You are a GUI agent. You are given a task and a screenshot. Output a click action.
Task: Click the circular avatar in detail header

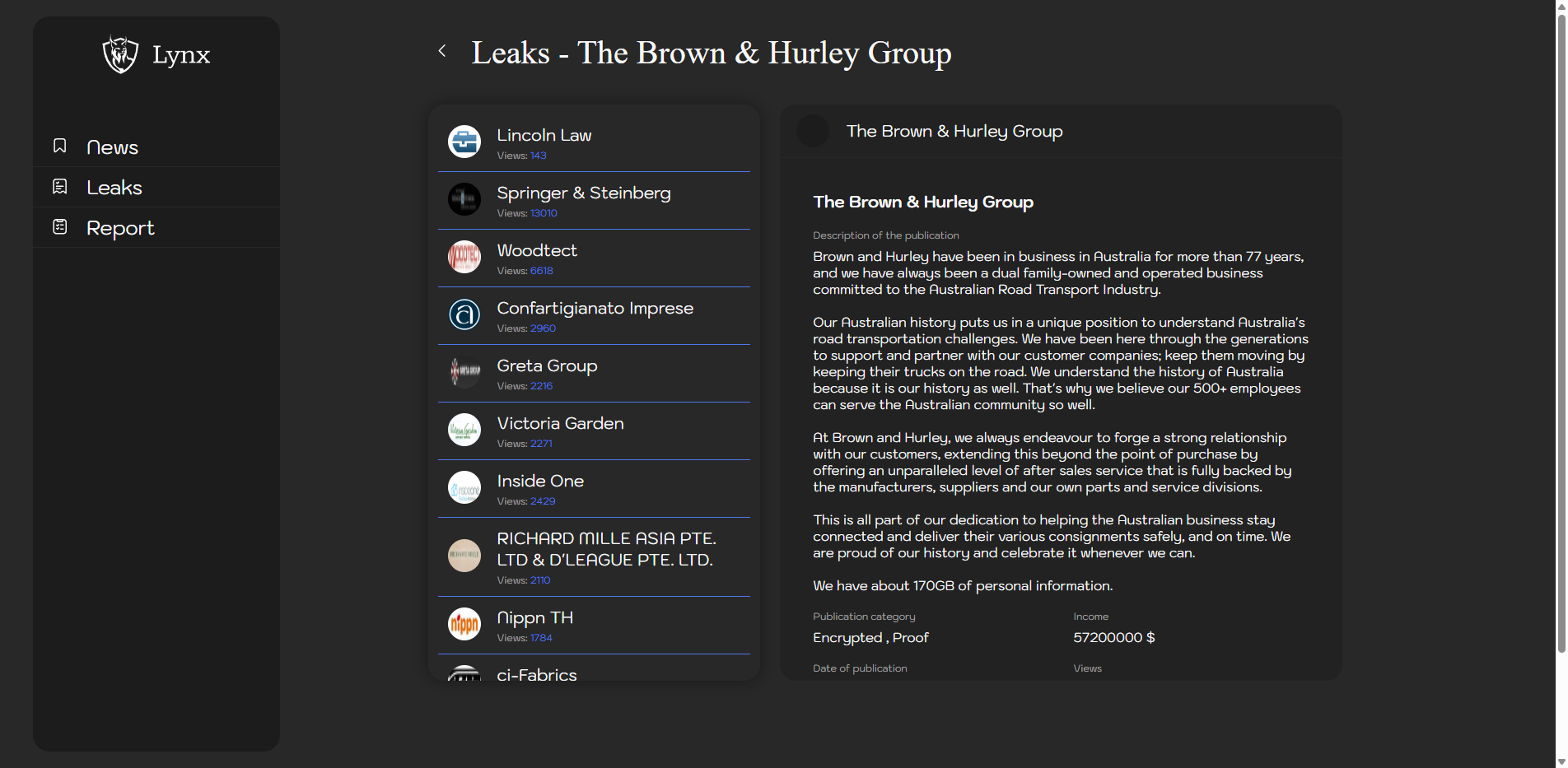(813, 132)
